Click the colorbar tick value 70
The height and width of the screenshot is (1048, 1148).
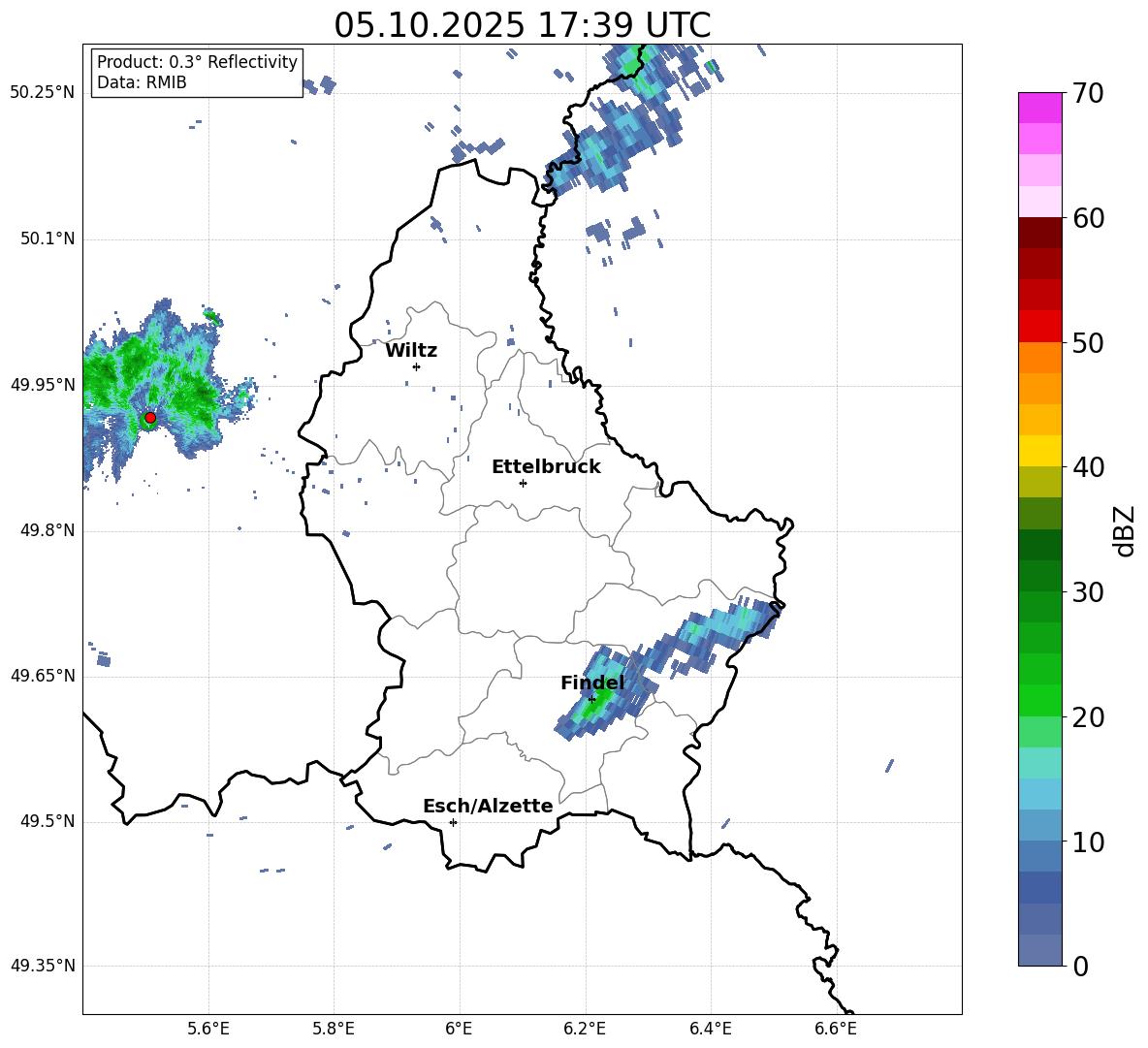1088,93
